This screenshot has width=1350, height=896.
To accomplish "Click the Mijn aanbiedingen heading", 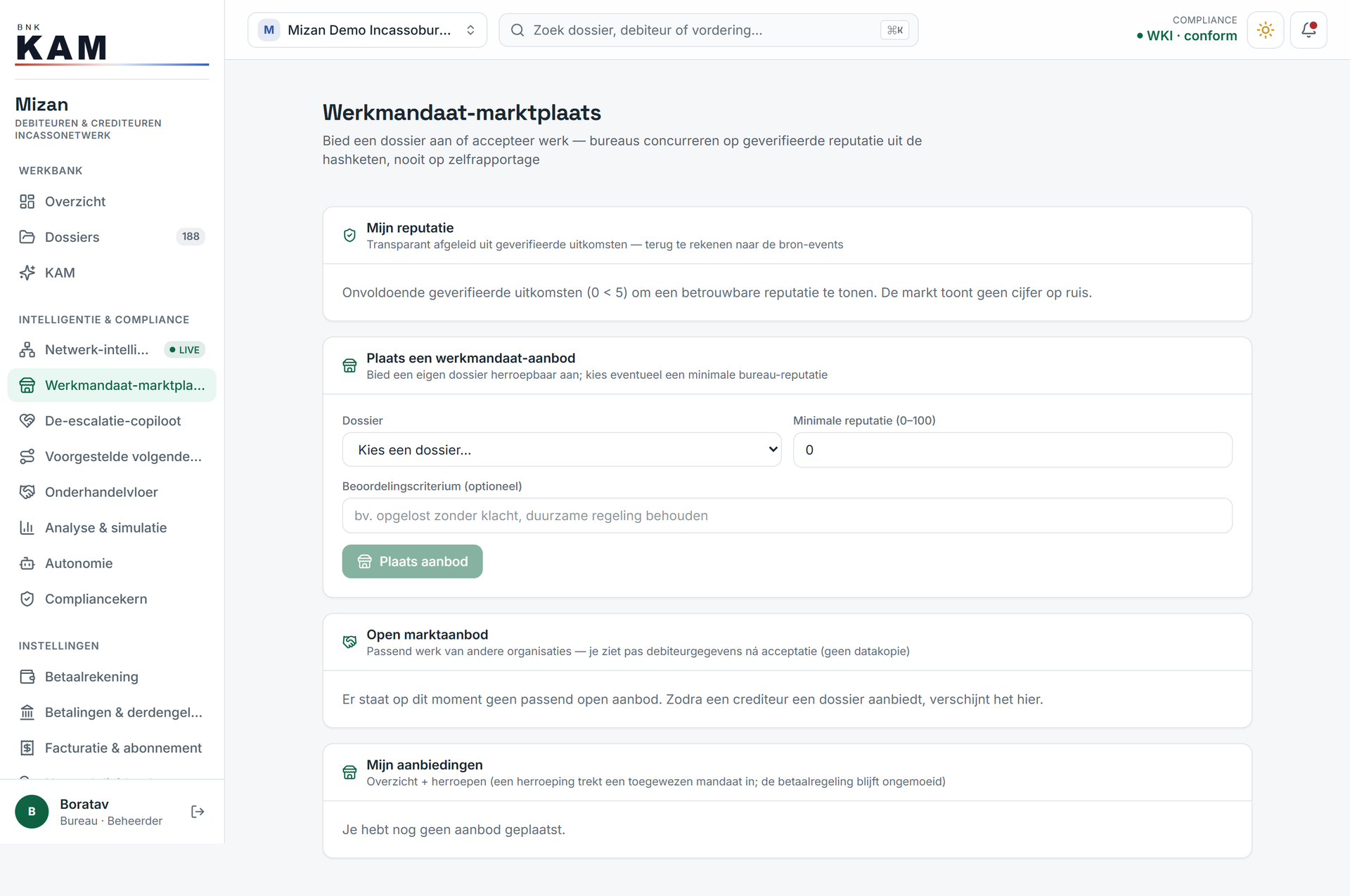I will pos(425,765).
